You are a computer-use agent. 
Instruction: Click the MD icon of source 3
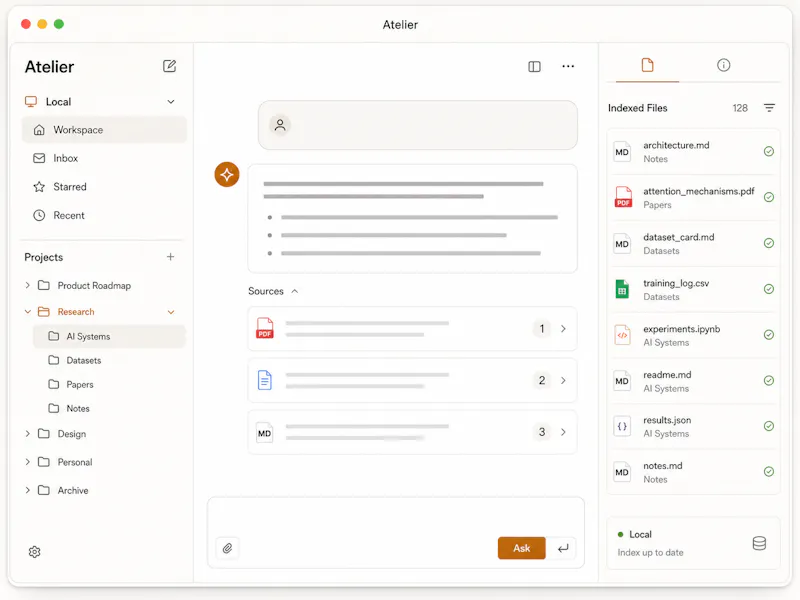pyautogui.click(x=264, y=433)
